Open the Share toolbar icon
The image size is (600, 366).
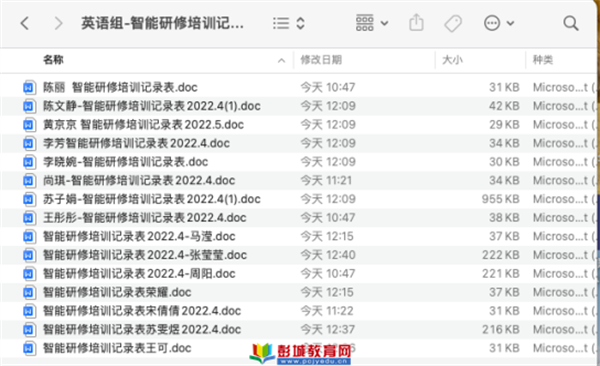click(x=416, y=23)
